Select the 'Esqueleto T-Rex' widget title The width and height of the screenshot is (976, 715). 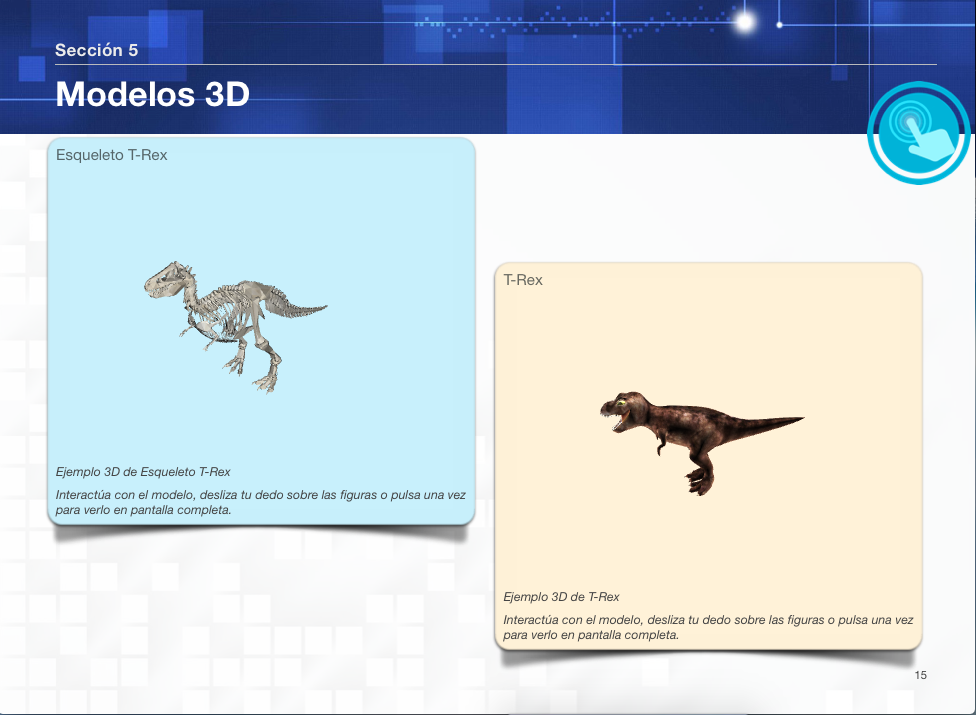tap(111, 155)
